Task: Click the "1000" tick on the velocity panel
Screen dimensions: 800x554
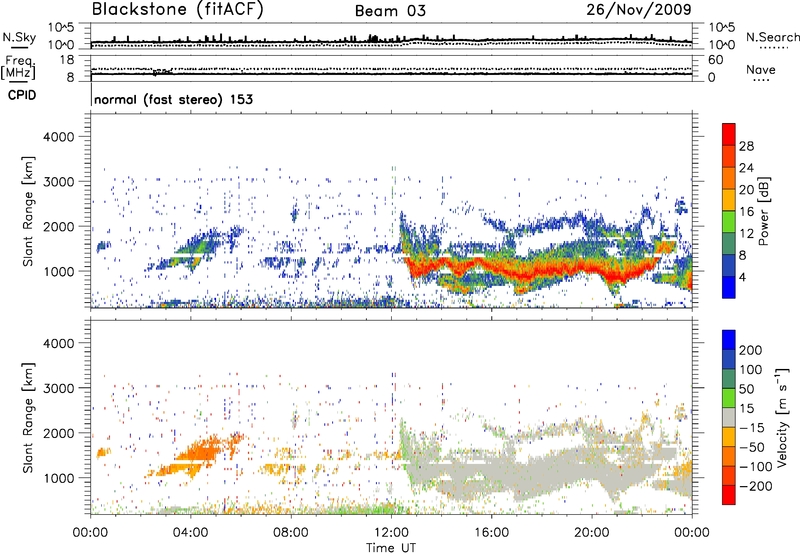Action: 58,478
